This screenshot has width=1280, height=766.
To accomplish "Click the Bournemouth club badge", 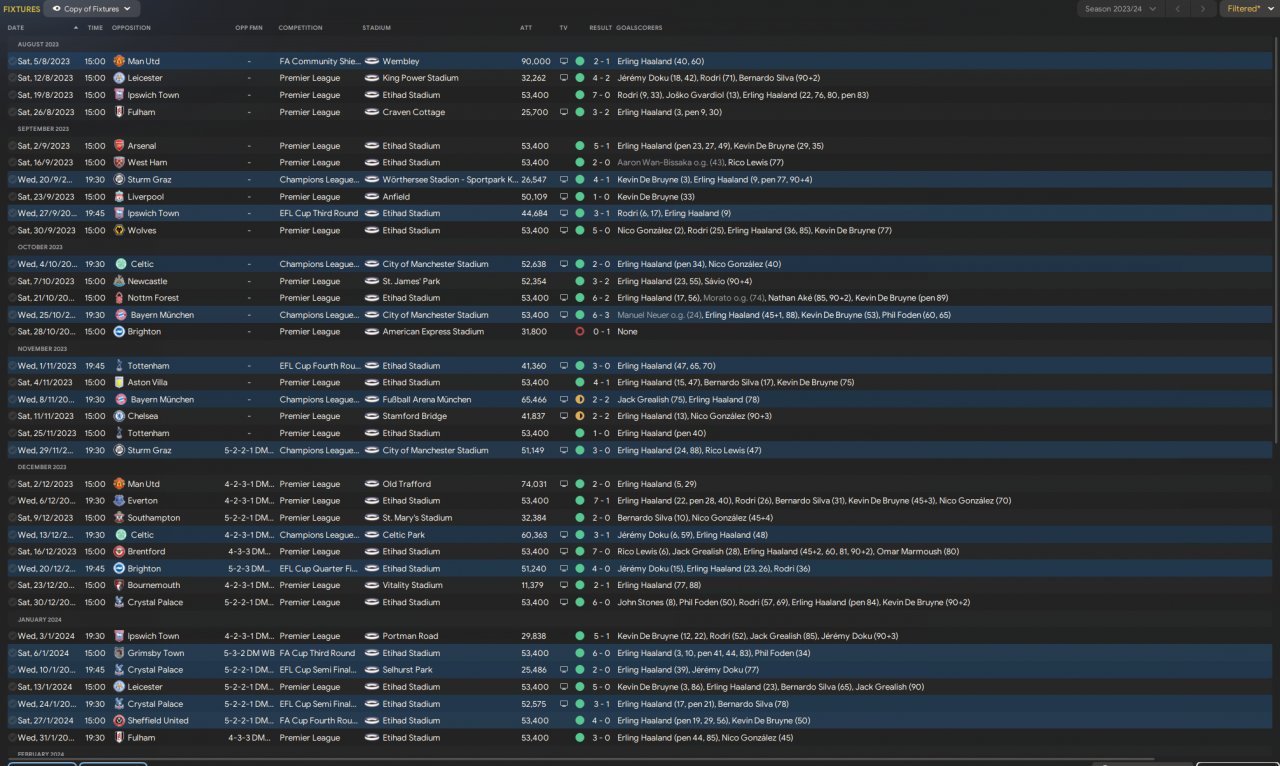I will pos(119,585).
